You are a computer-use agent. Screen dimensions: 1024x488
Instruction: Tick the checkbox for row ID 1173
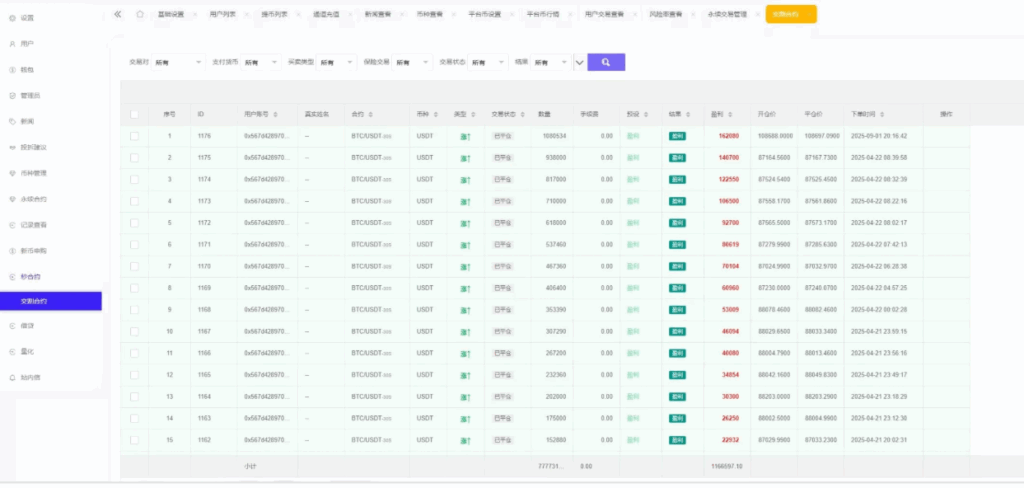(134, 201)
